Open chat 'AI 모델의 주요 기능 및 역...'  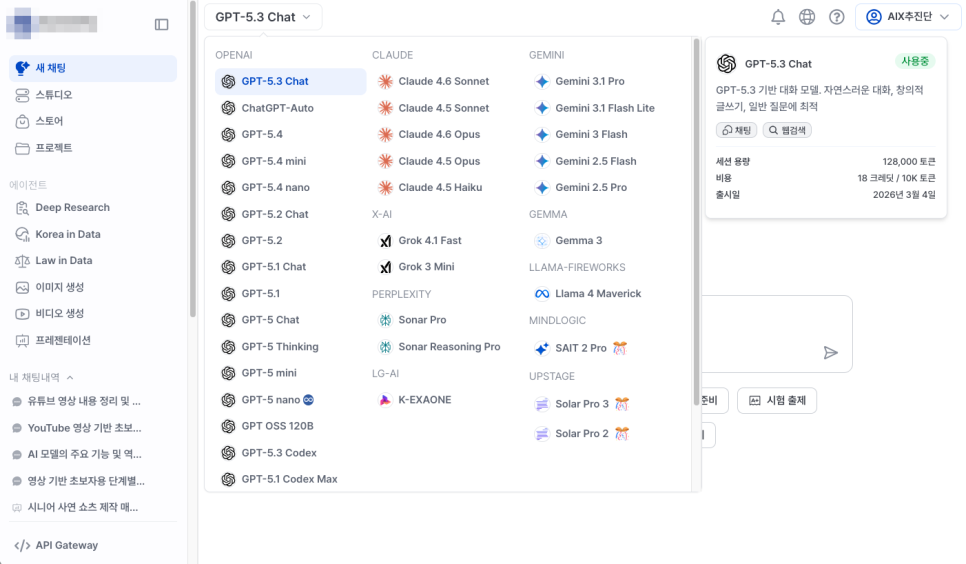click(x=84, y=454)
